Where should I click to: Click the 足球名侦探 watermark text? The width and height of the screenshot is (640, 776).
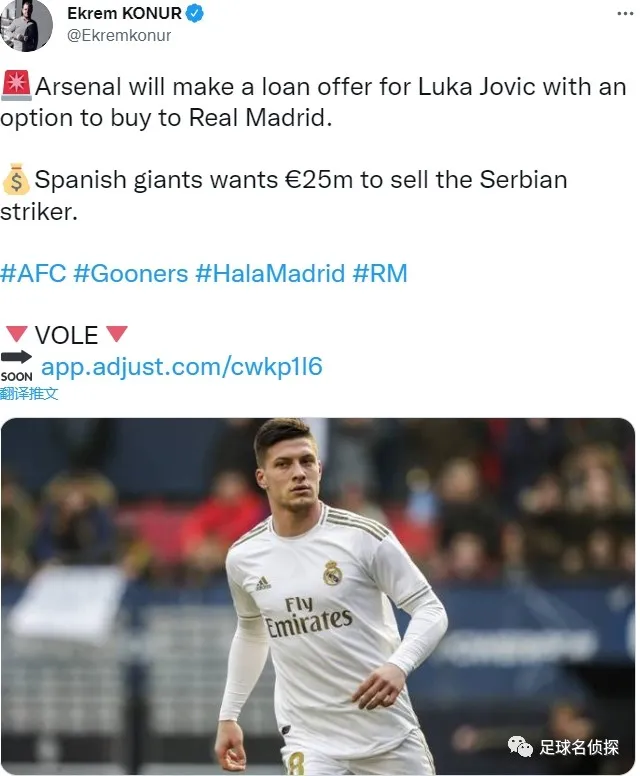[x=579, y=747]
